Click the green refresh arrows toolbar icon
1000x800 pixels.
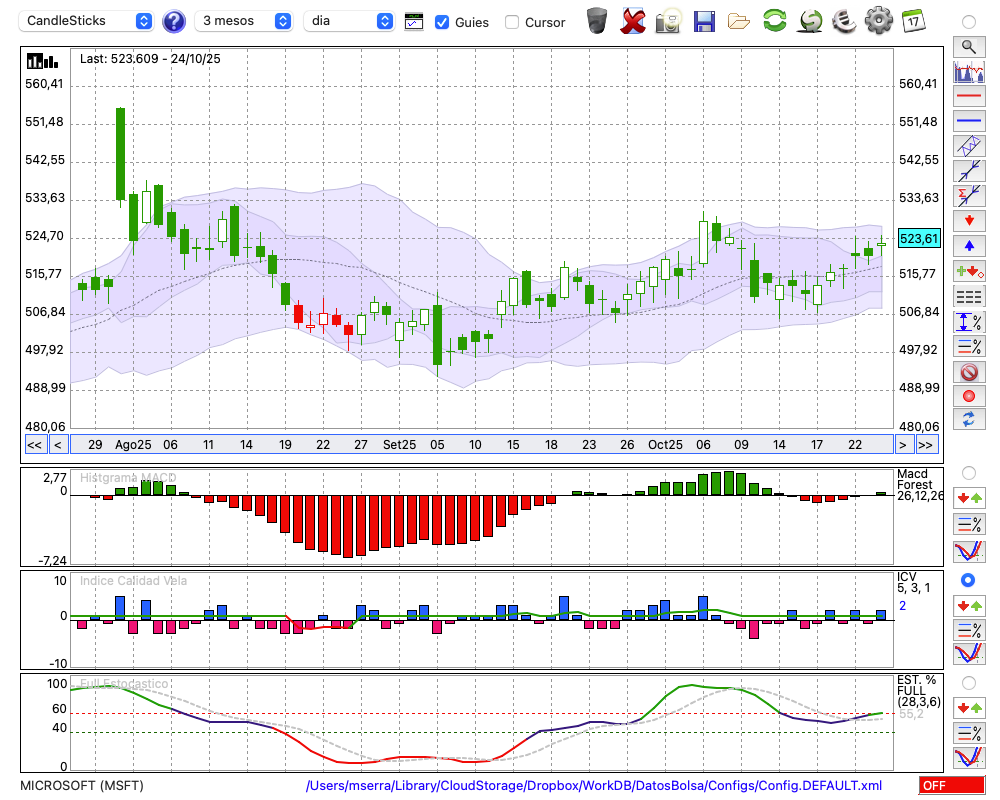(x=774, y=20)
